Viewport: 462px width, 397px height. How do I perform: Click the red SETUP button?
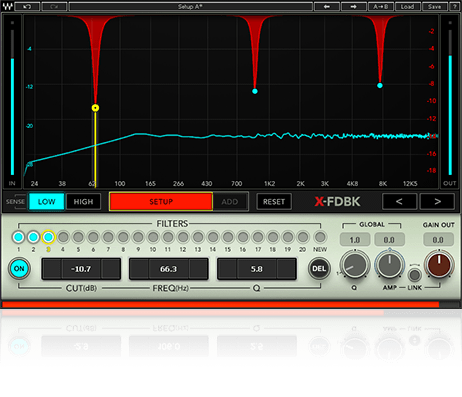[161, 202]
